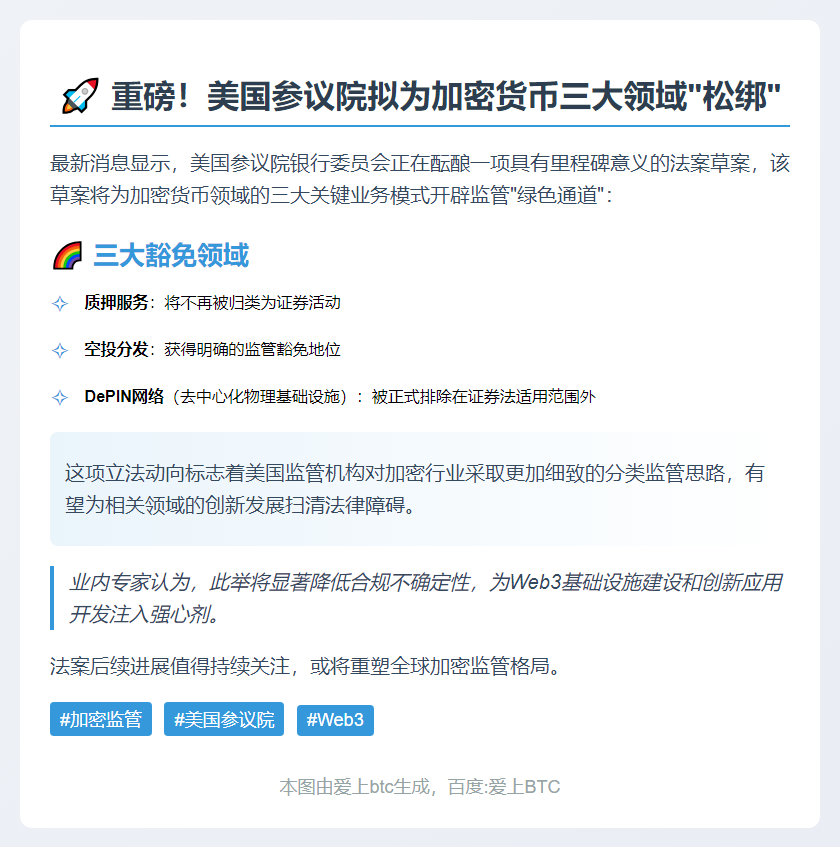Screen dimensions: 840x847
Task: Click the footer credit 本图由爱上btc生成
Action: click(354, 786)
